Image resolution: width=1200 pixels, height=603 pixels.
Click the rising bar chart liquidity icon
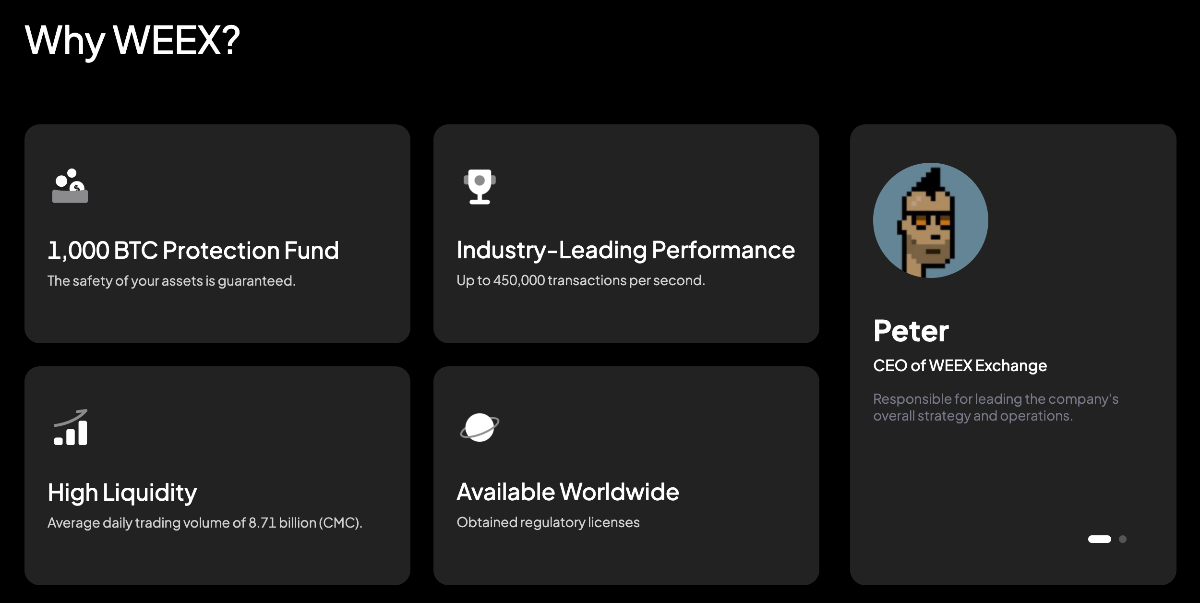pos(71,427)
